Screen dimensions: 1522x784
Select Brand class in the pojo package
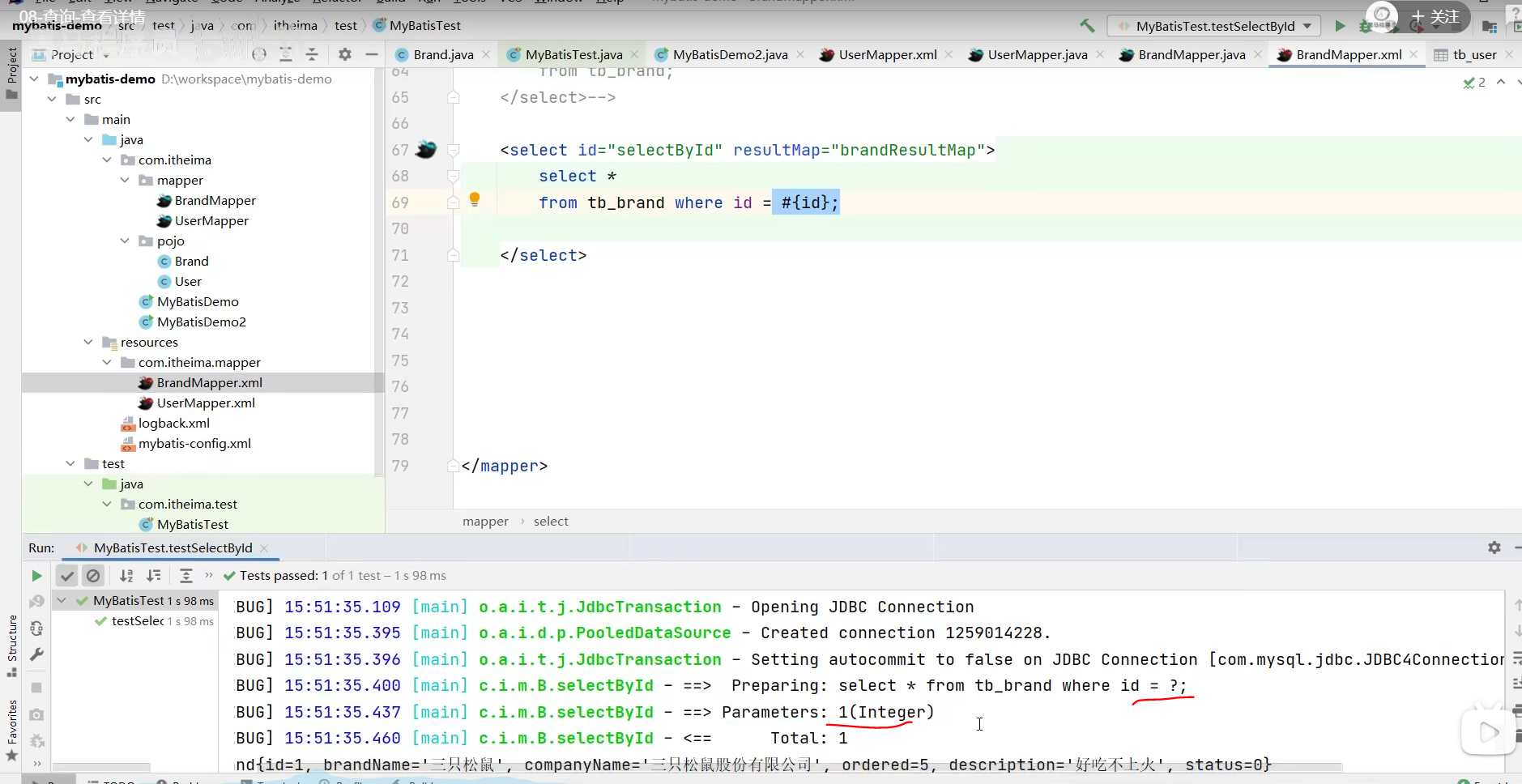[x=191, y=261]
